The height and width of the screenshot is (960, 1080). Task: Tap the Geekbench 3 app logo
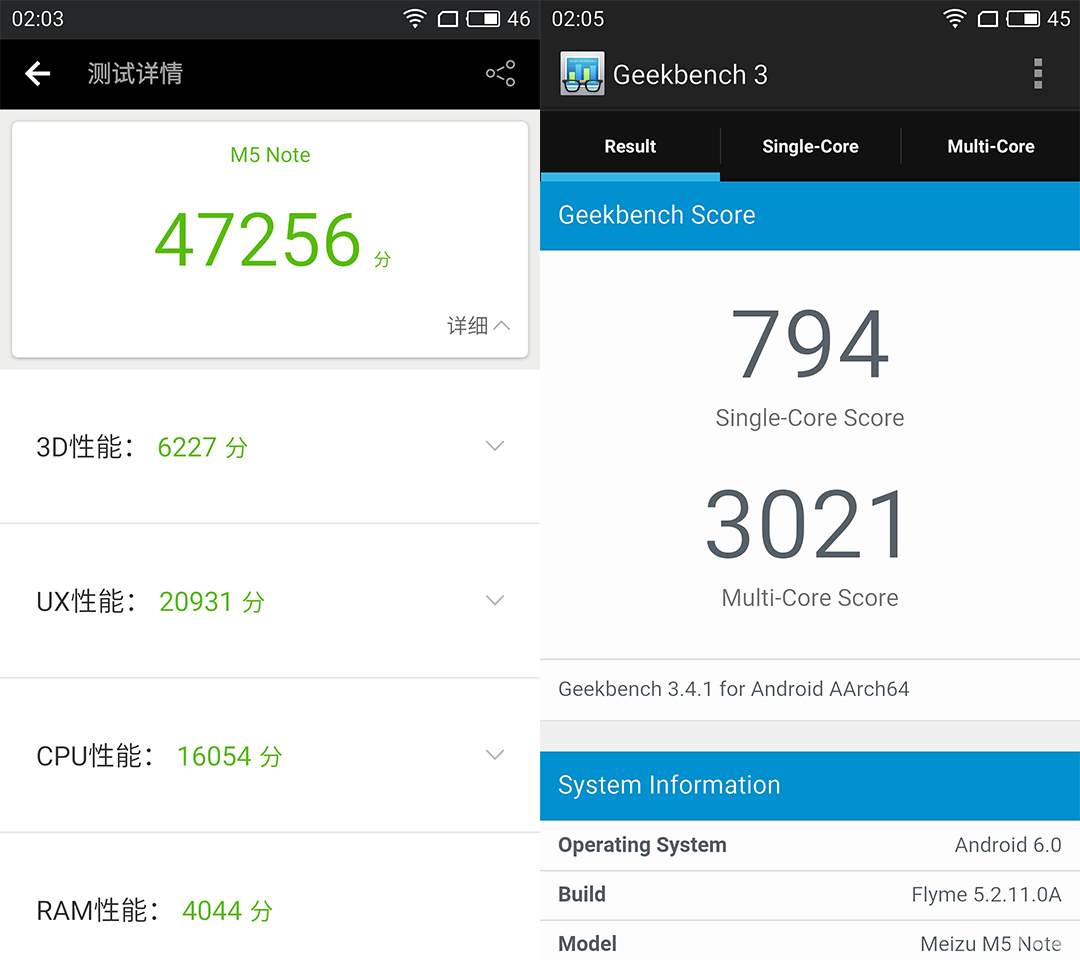click(x=582, y=74)
